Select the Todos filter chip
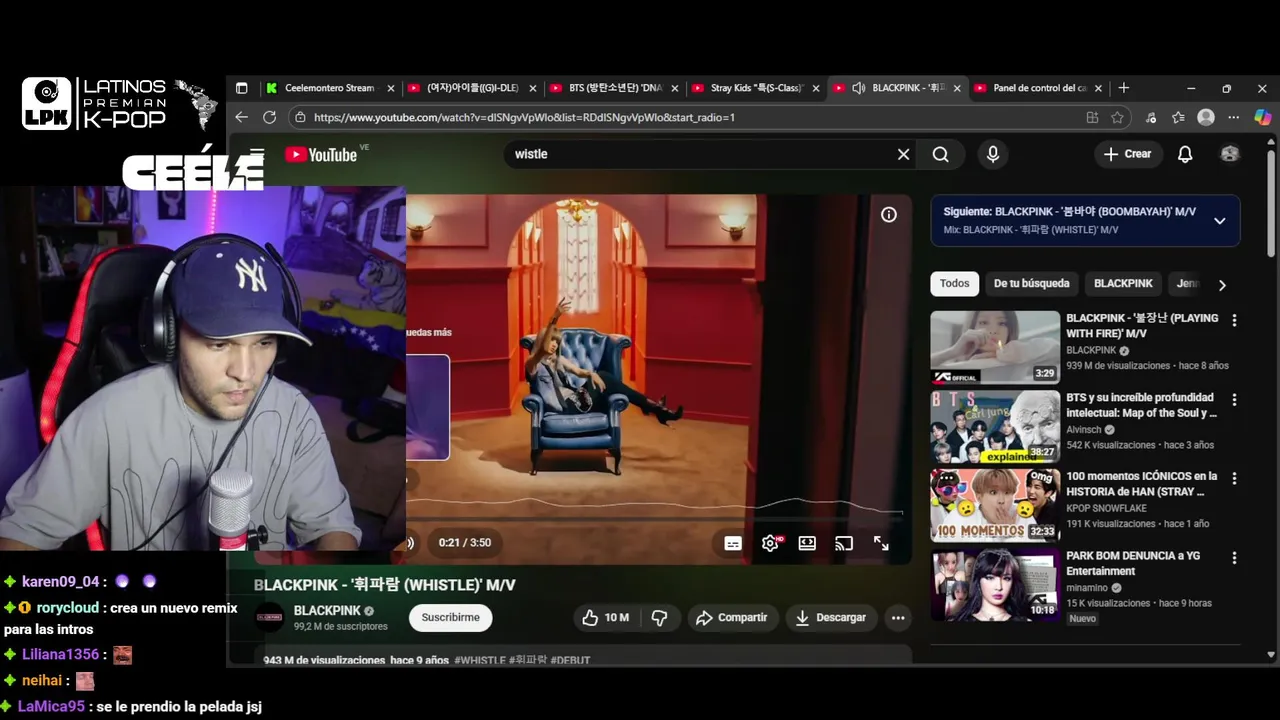This screenshot has height=720, width=1280. [x=954, y=284]
